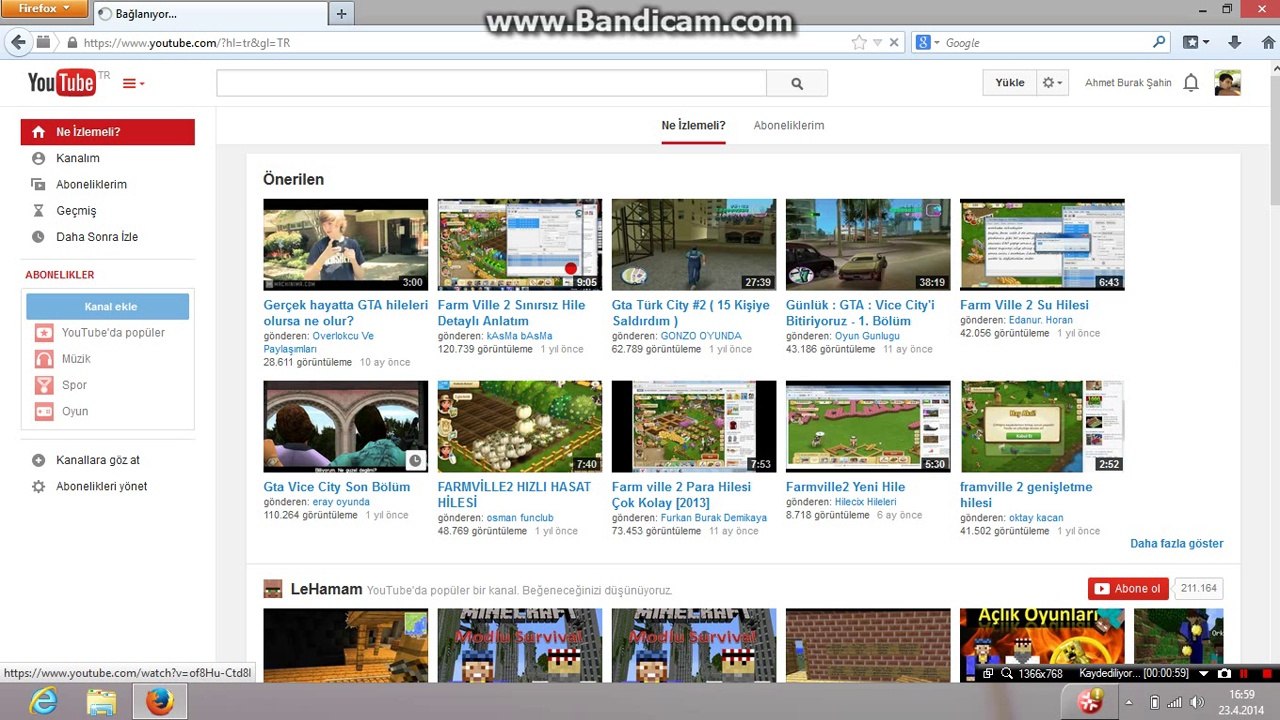The width and height of the screenshot is (1280, 720).
Task: Select the "Bağlanıyor..." browser tab
Action: 210,14
